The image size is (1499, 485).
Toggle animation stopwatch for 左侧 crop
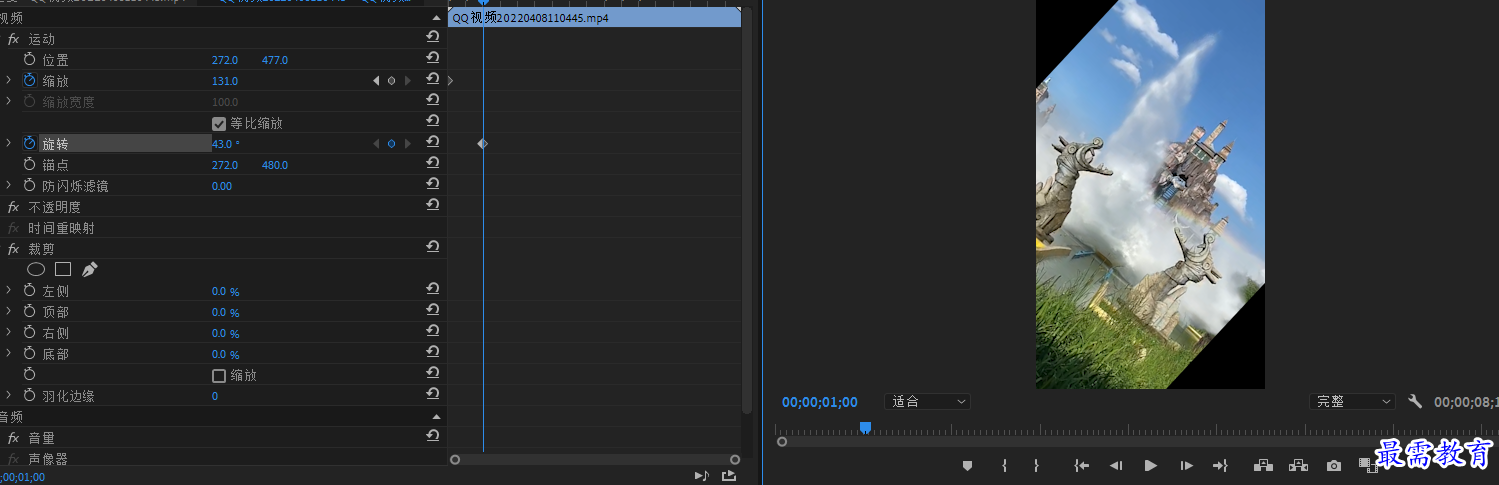click(x=29, y=290)
